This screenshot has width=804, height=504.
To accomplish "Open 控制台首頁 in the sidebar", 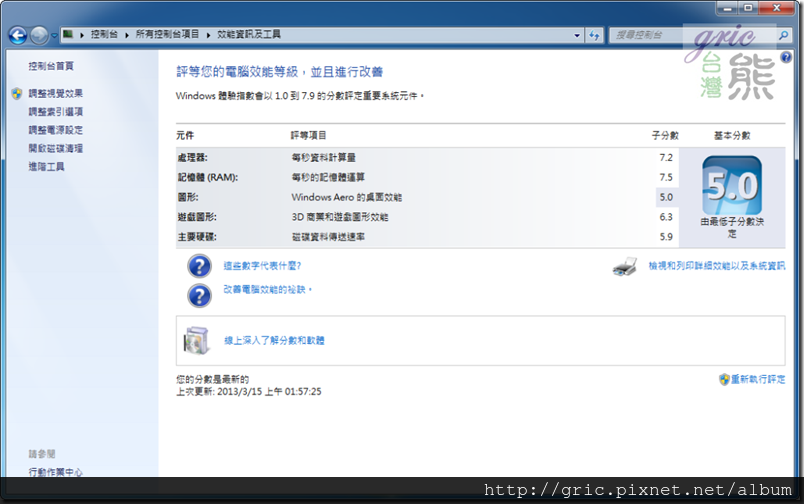I will click(x=51, y=66).
